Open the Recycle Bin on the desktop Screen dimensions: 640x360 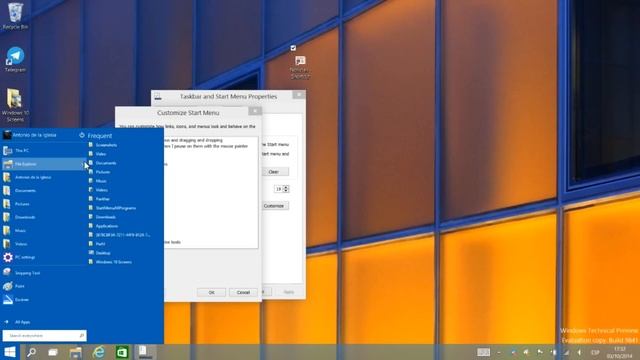15,16
